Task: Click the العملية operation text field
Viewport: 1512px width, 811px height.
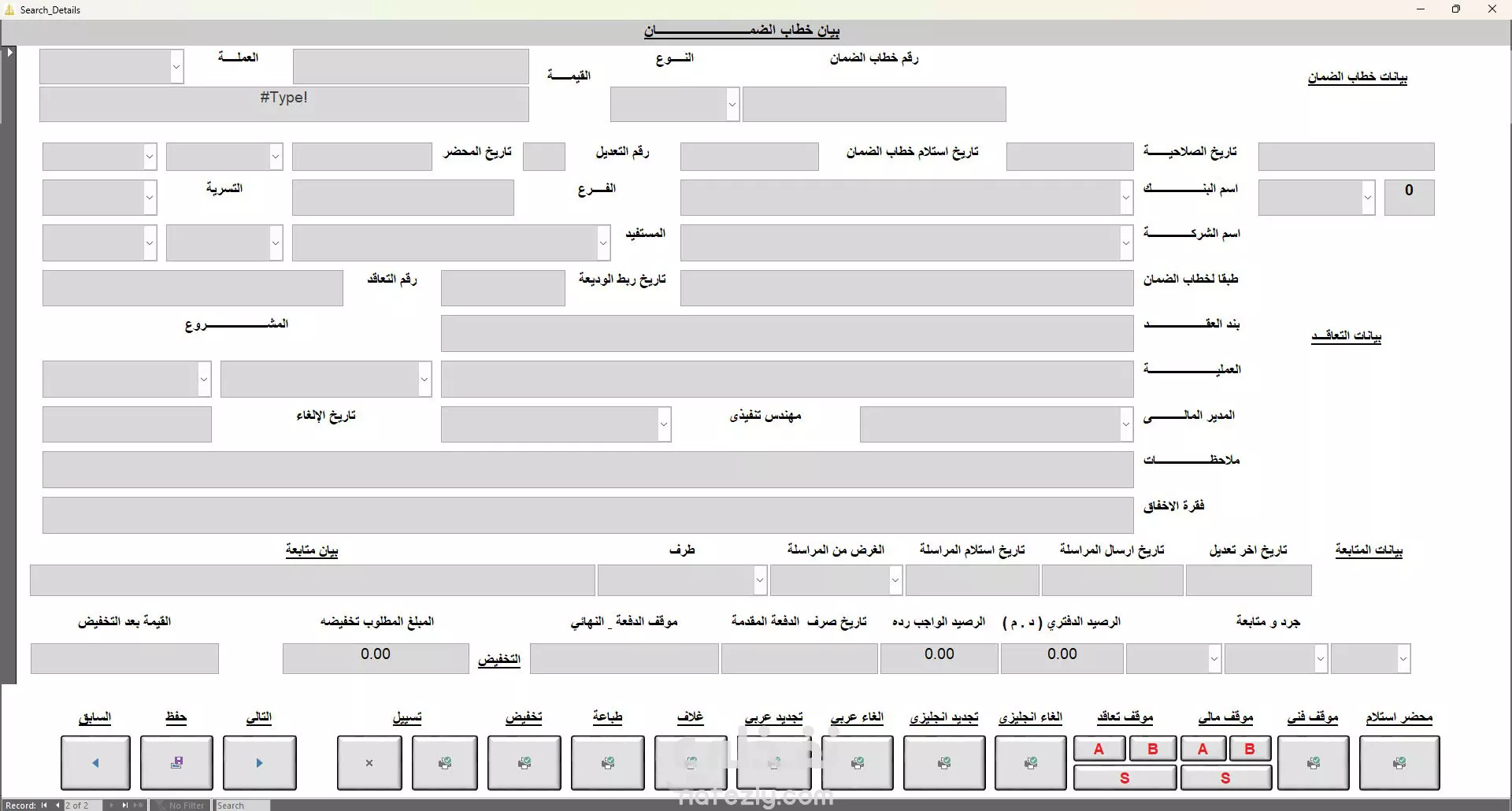Action: (x=787, y=379)
